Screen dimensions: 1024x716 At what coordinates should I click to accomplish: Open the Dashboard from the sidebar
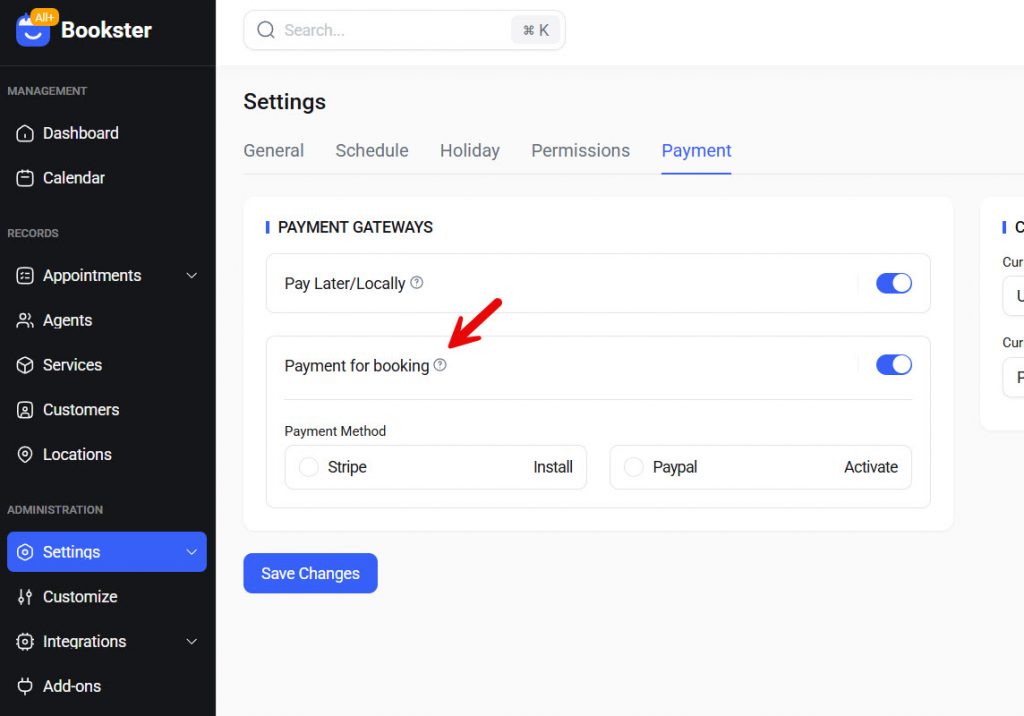tap(80, 133)
